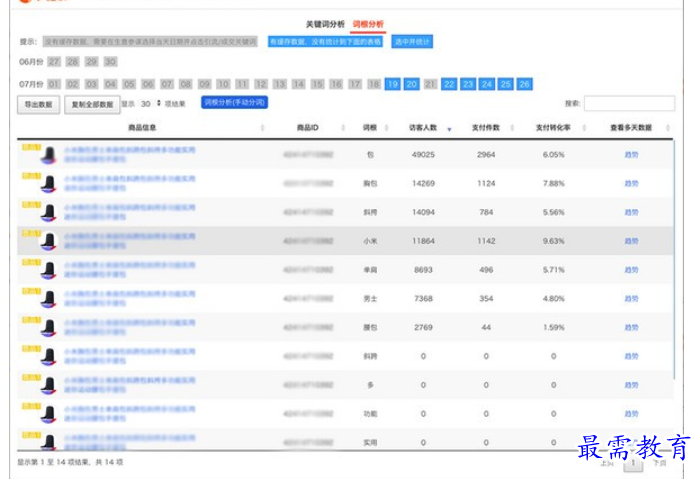Open the rows-per-page dropdown showing 30
This screenshot has height=479, width=699.
pos(149,103)
